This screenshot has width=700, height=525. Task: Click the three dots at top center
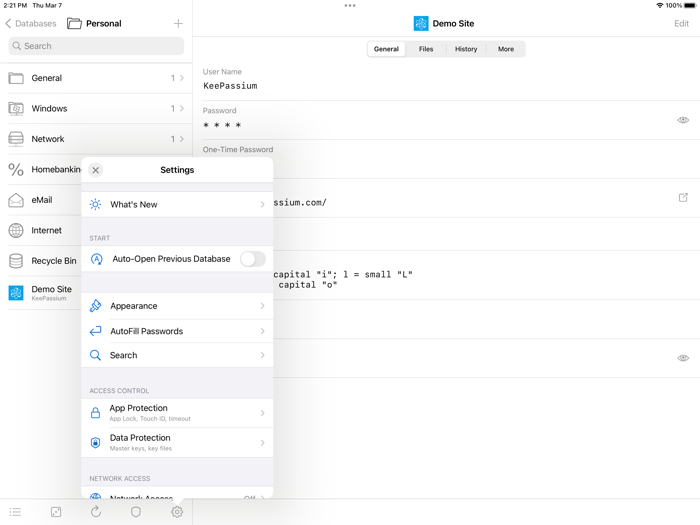(x=350, y=5)
